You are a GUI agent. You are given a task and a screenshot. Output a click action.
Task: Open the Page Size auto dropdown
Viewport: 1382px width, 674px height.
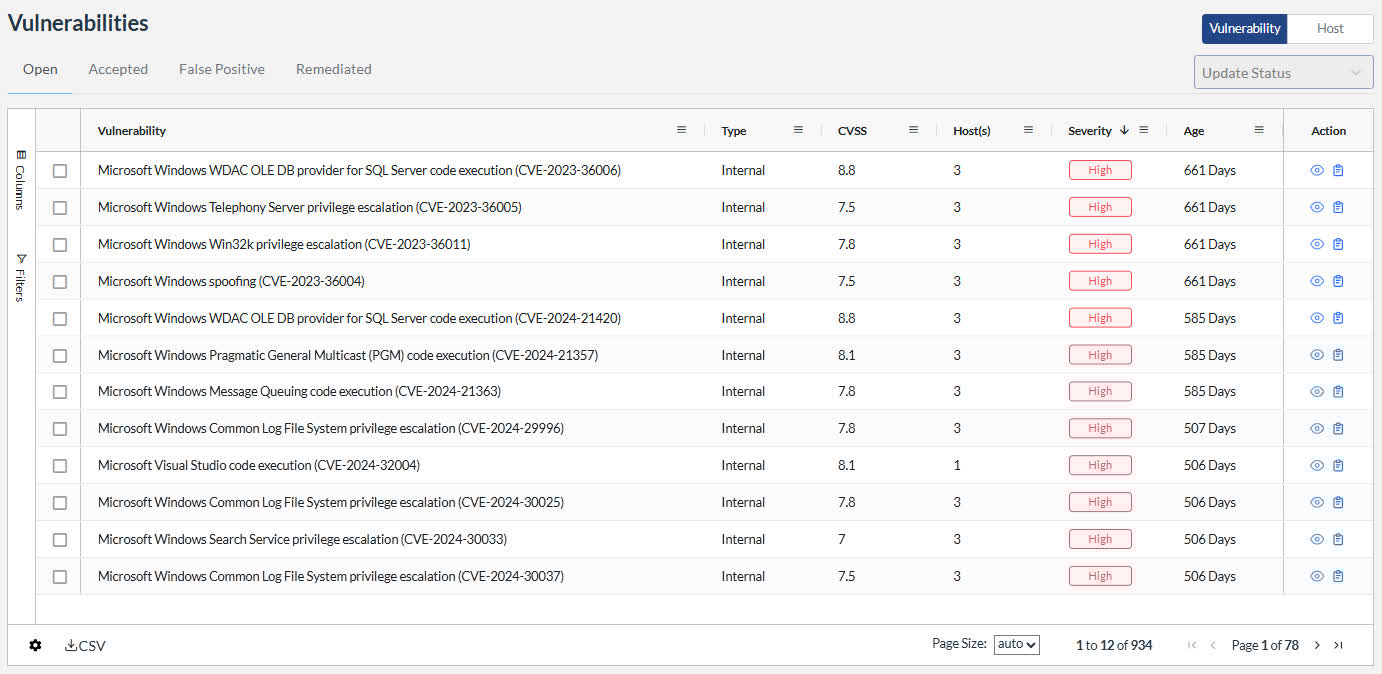tap(1017, 645)
